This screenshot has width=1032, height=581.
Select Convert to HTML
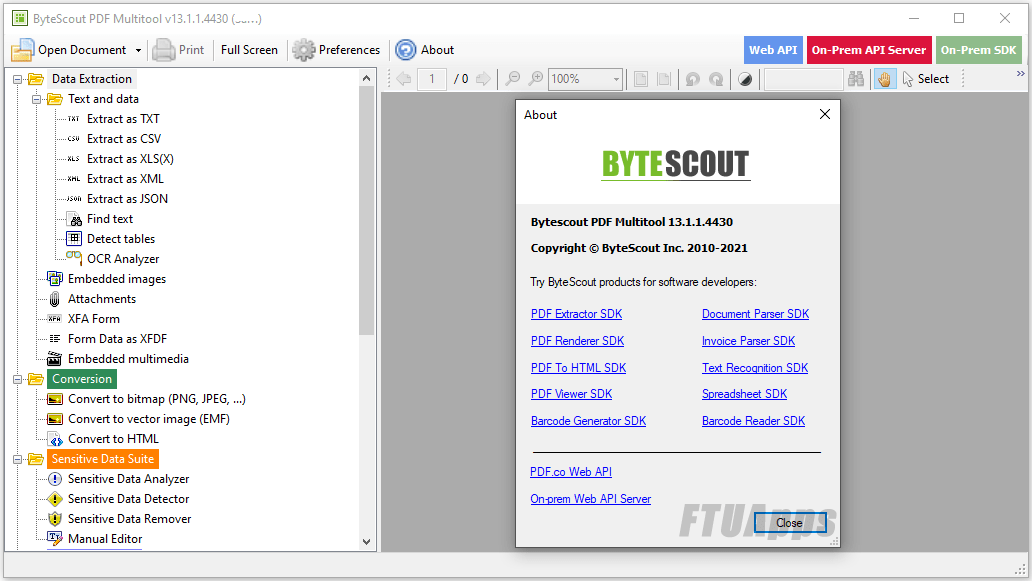(113, 439)
